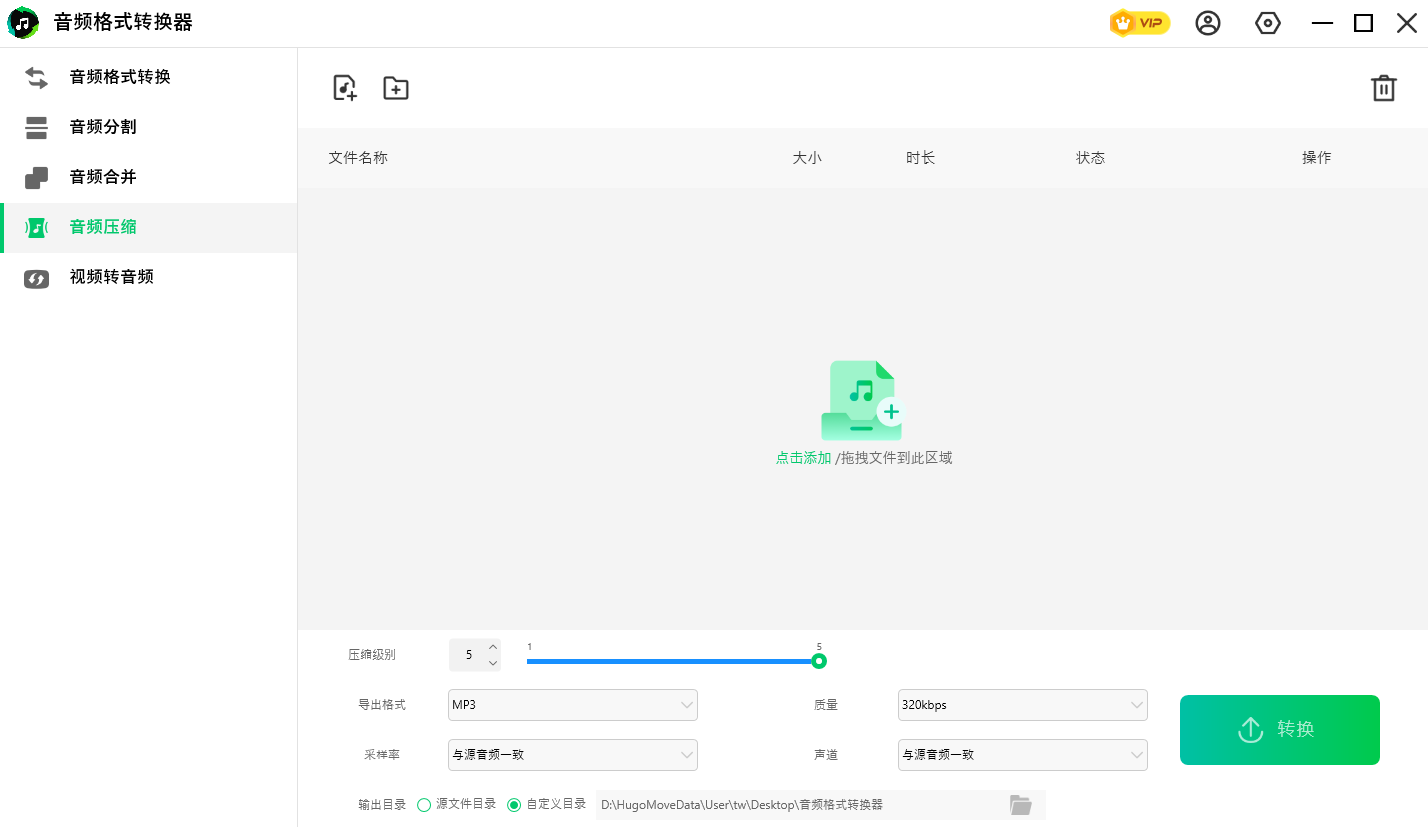This screenshot has width=1428, height=827.
Task: Minimize the audio converter window
Action: click(x=1322, y=23)
